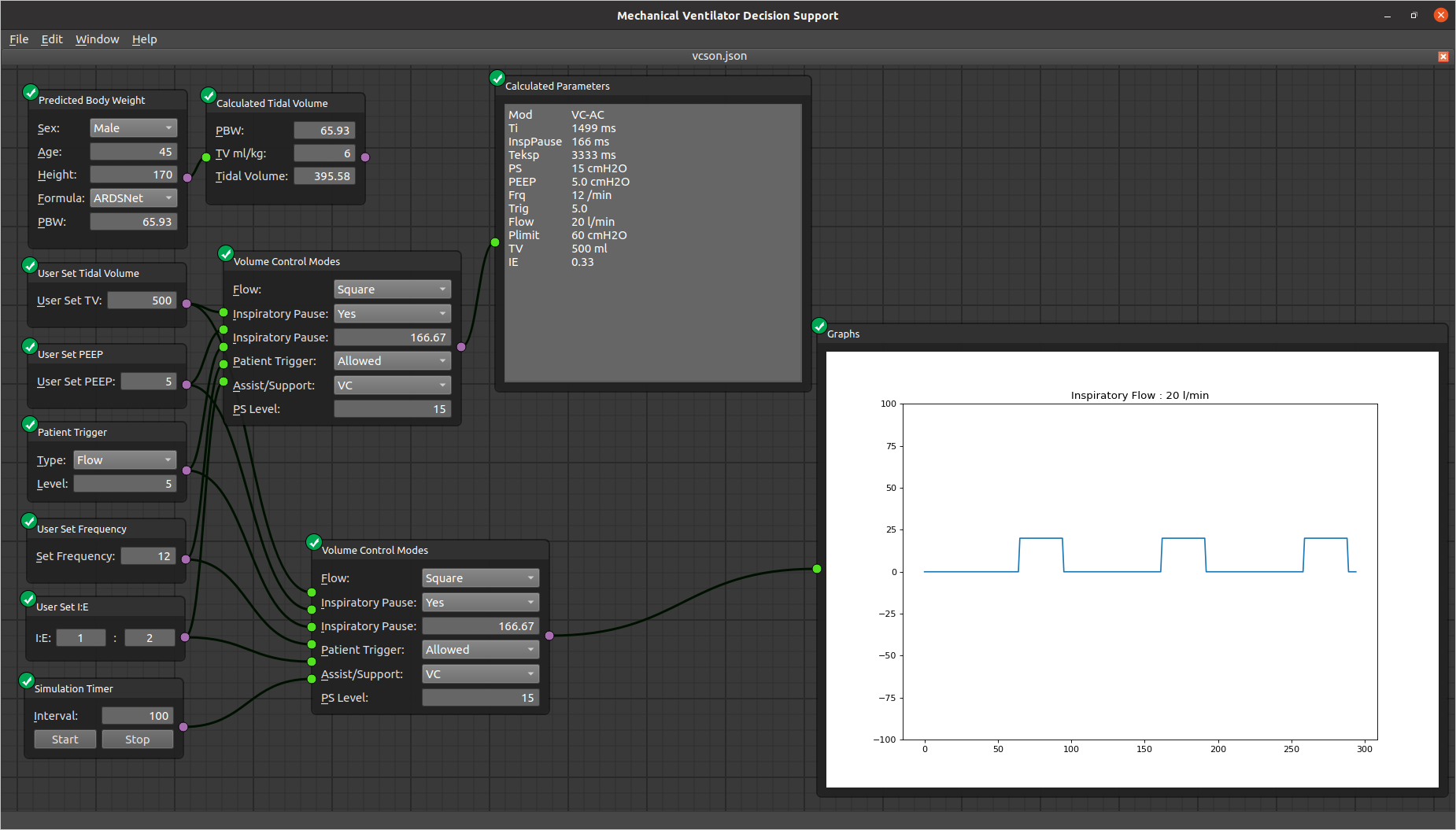This screenshot has width=1456, height=830.
Task: Click the green check icon on Predicted Body Weight node
Action: (30, 92)
